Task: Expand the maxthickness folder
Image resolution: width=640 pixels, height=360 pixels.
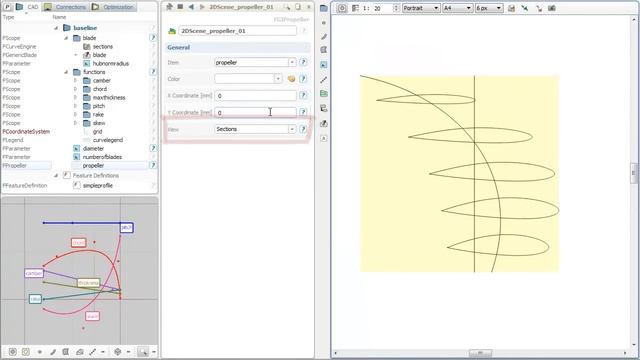Action: 75,98
